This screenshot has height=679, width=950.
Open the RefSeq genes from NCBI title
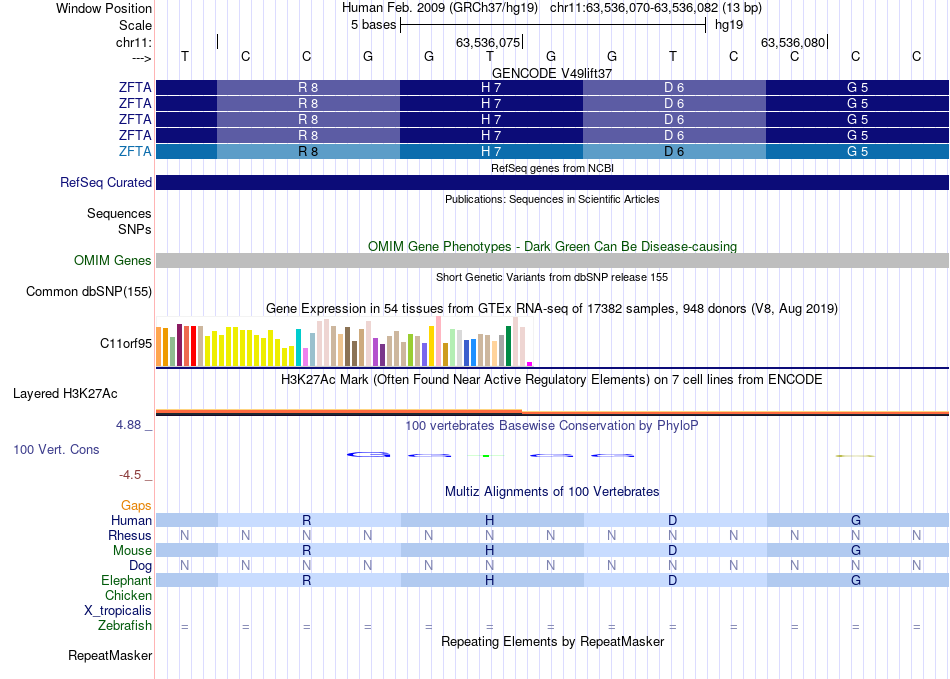tap(552, 168)
